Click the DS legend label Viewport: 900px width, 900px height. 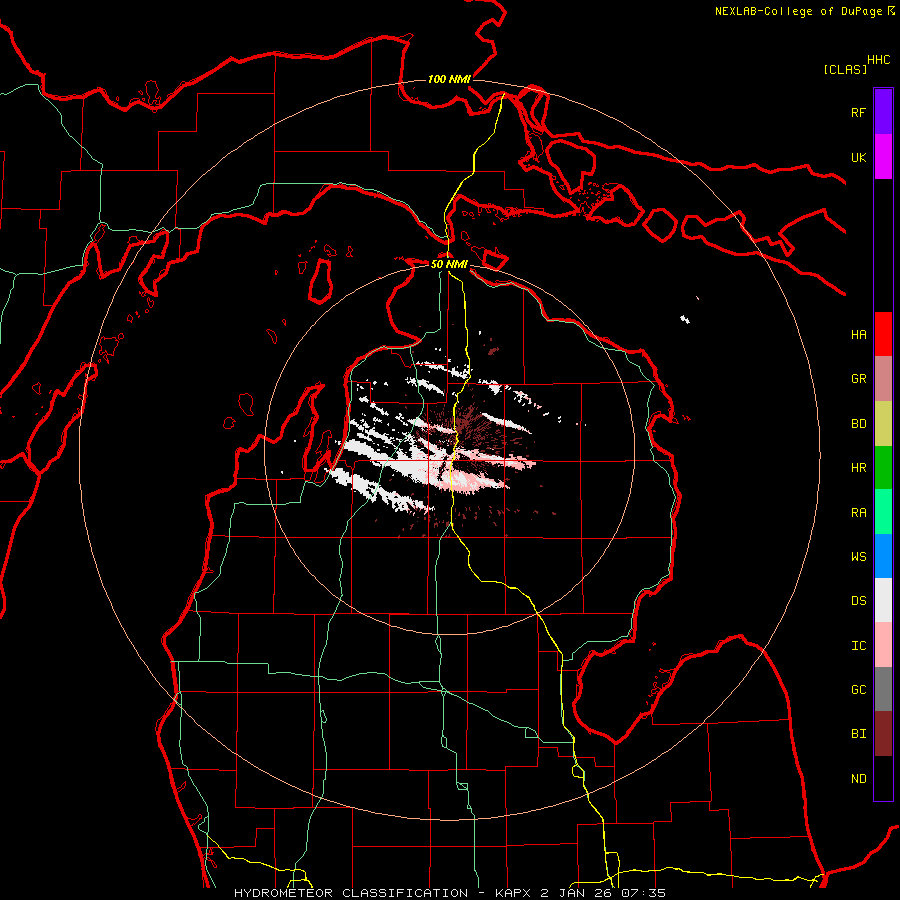[858, 601]
